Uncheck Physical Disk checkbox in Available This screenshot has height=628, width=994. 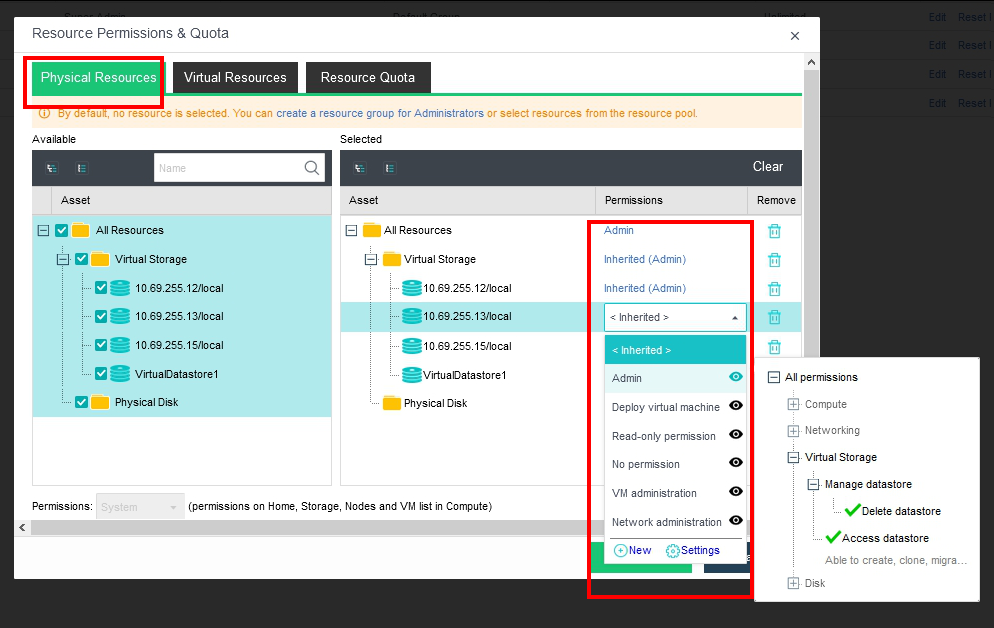coord(81,402)
